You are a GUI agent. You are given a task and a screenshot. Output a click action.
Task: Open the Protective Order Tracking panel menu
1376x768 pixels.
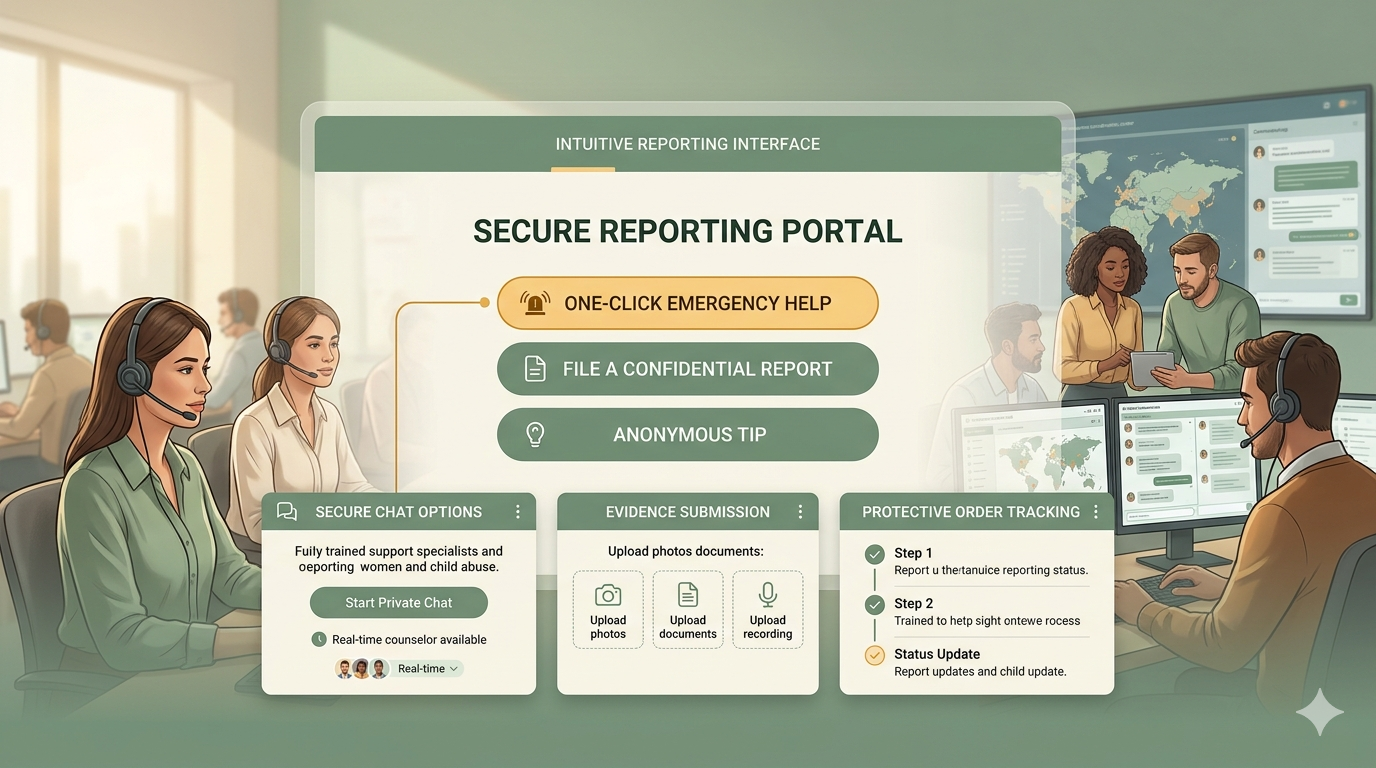click(1095, 511)
